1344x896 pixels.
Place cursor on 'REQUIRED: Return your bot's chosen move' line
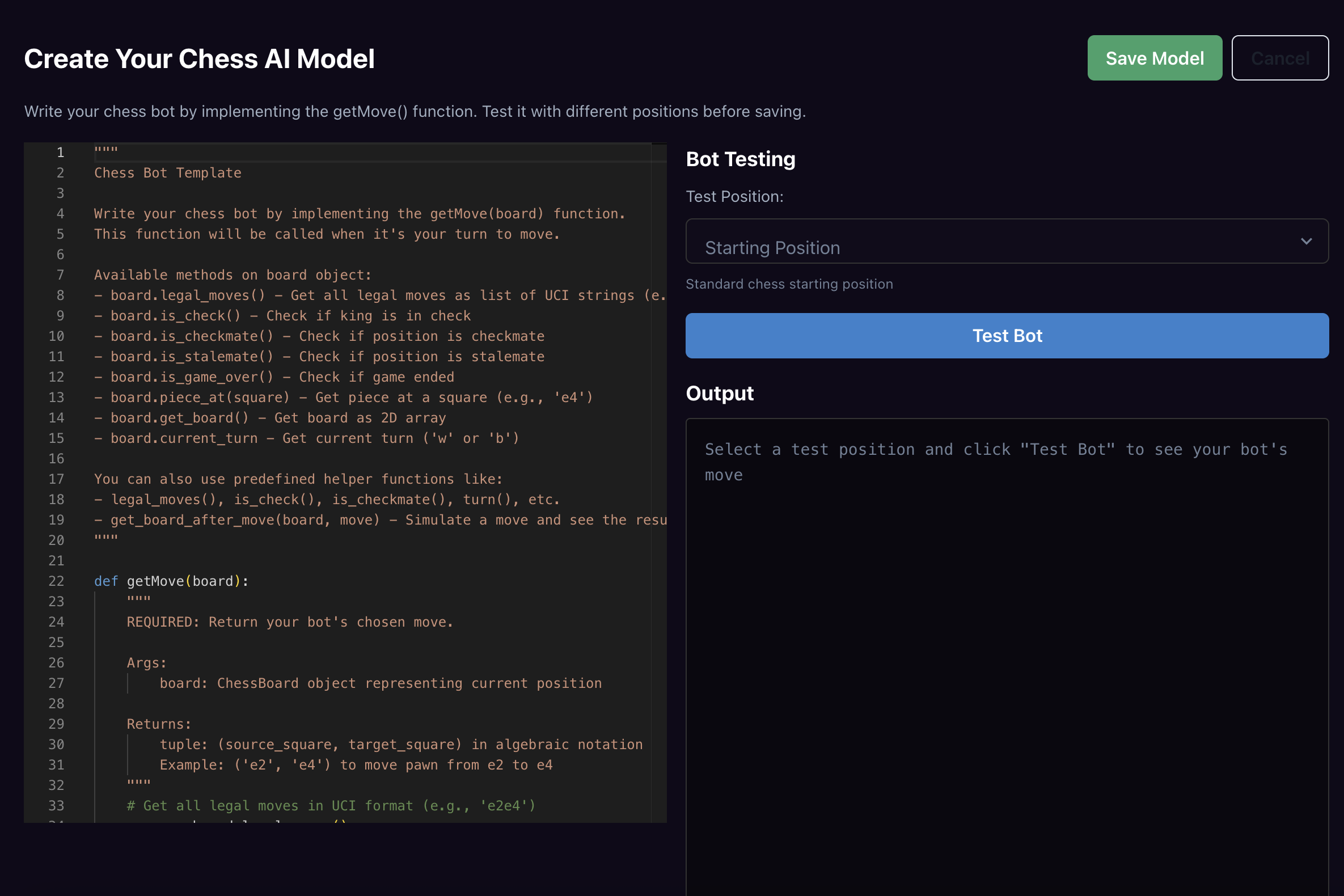[290, 622]
